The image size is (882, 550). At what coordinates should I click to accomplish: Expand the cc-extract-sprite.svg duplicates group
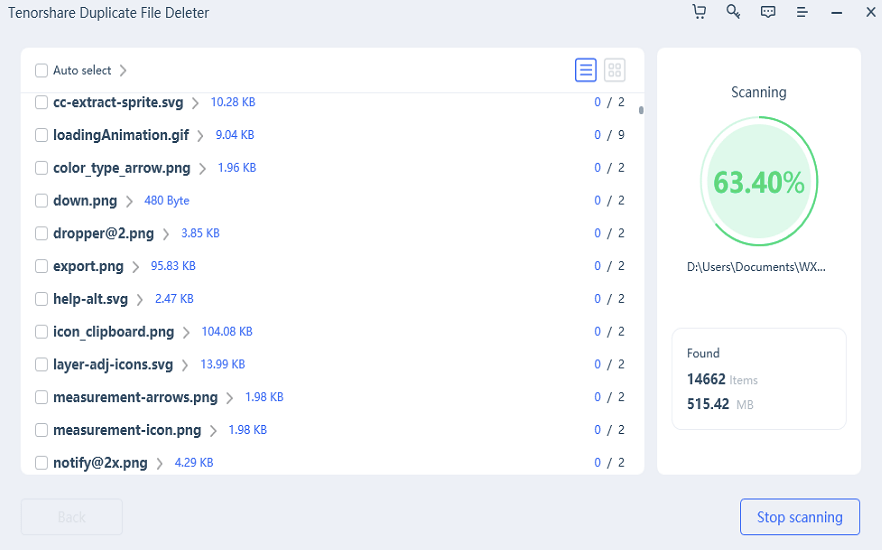pos(195,103)
